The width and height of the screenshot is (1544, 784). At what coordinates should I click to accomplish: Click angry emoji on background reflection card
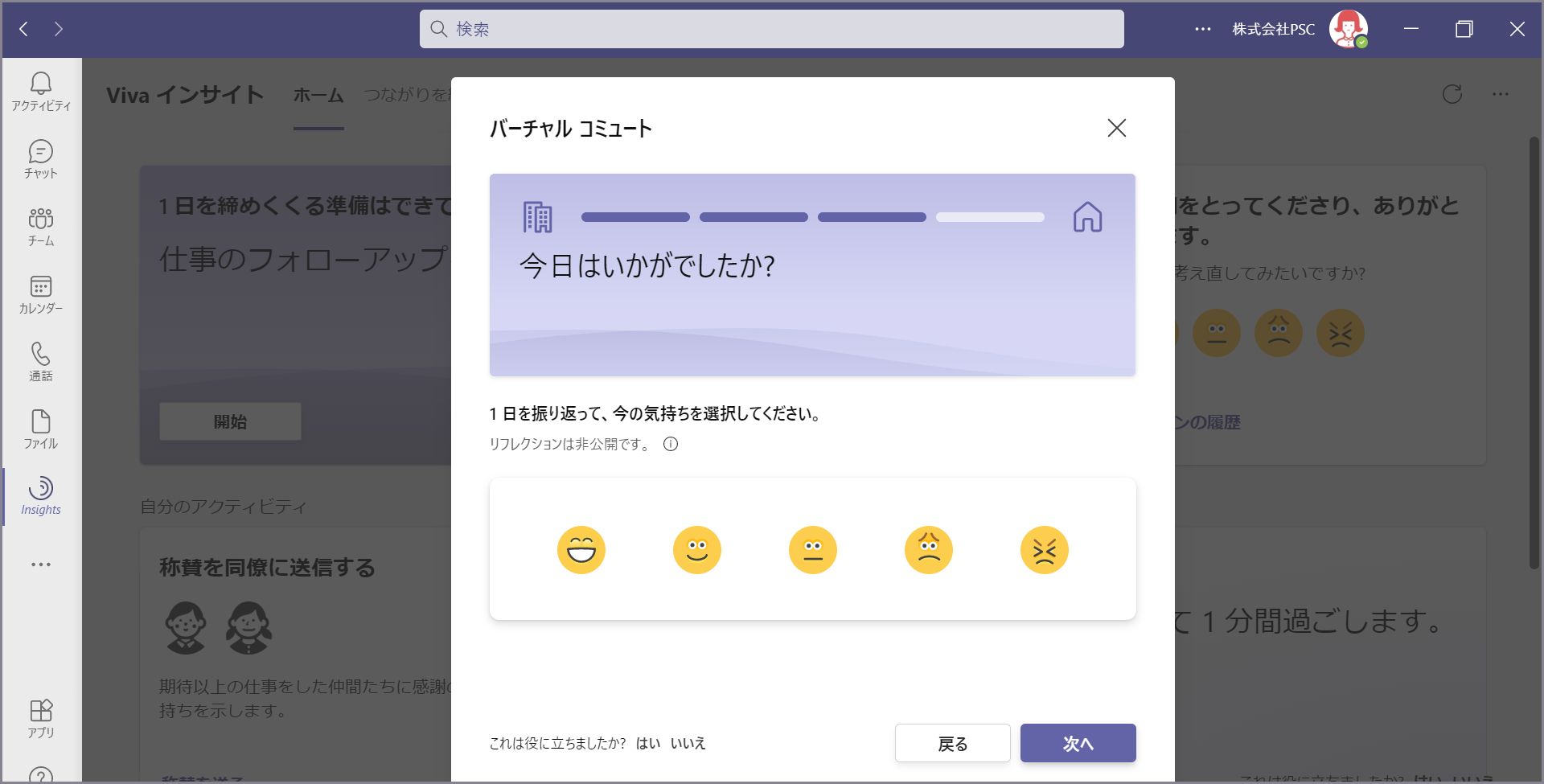click(x=1341, y=333)
